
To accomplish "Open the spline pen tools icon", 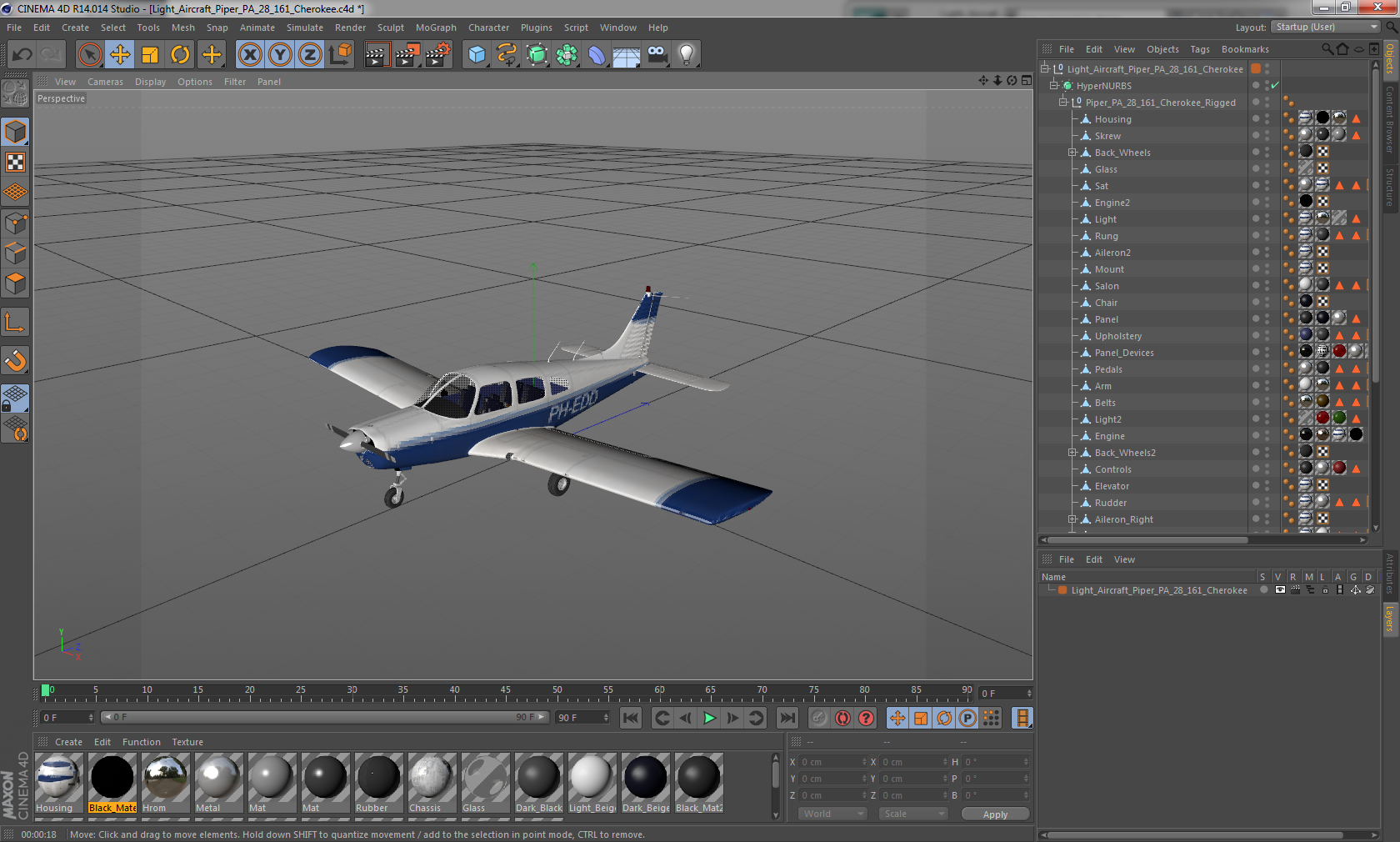I will click(507, 55).
